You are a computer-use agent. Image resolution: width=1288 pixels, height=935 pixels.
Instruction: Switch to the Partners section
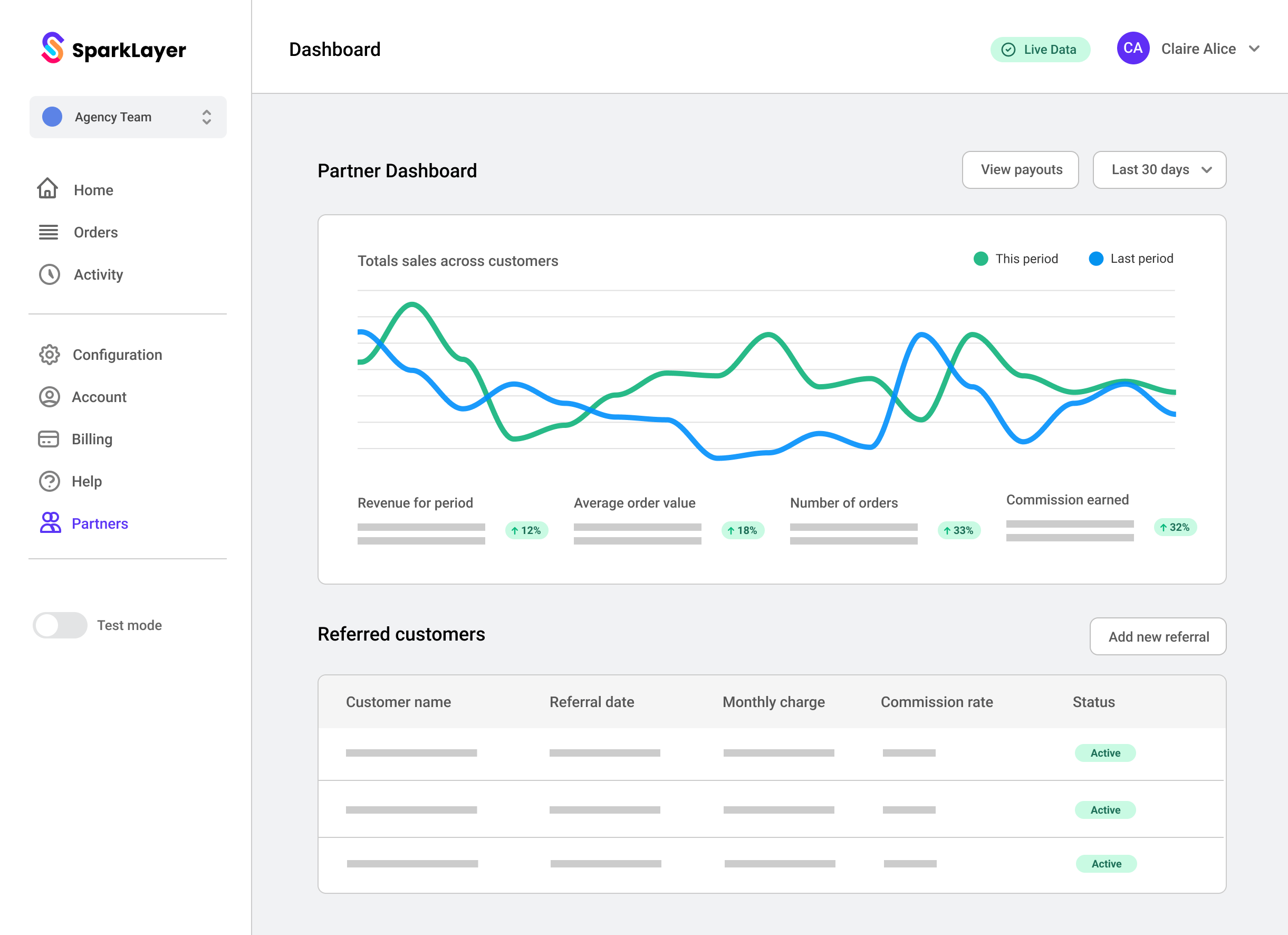tap(99, 523)
